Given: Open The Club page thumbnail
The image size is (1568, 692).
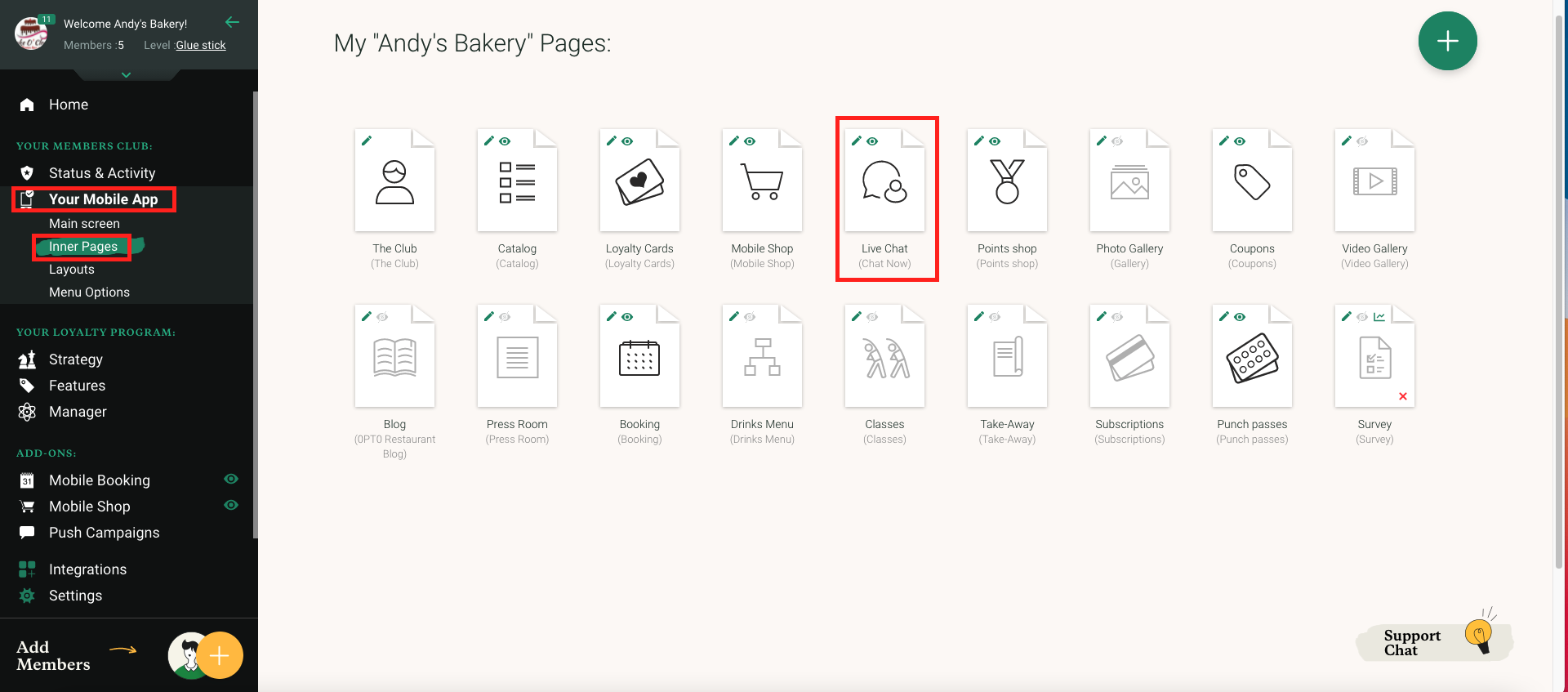Looking at the screenshot, I should (394, 181).
